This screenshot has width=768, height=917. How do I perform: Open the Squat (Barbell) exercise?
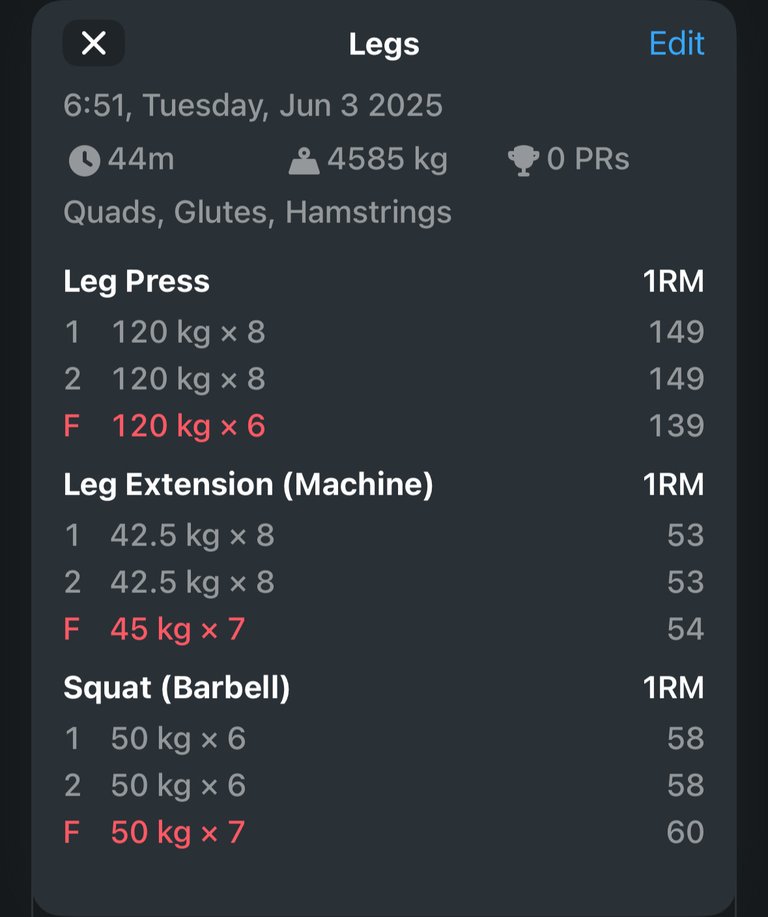[177, 688]
